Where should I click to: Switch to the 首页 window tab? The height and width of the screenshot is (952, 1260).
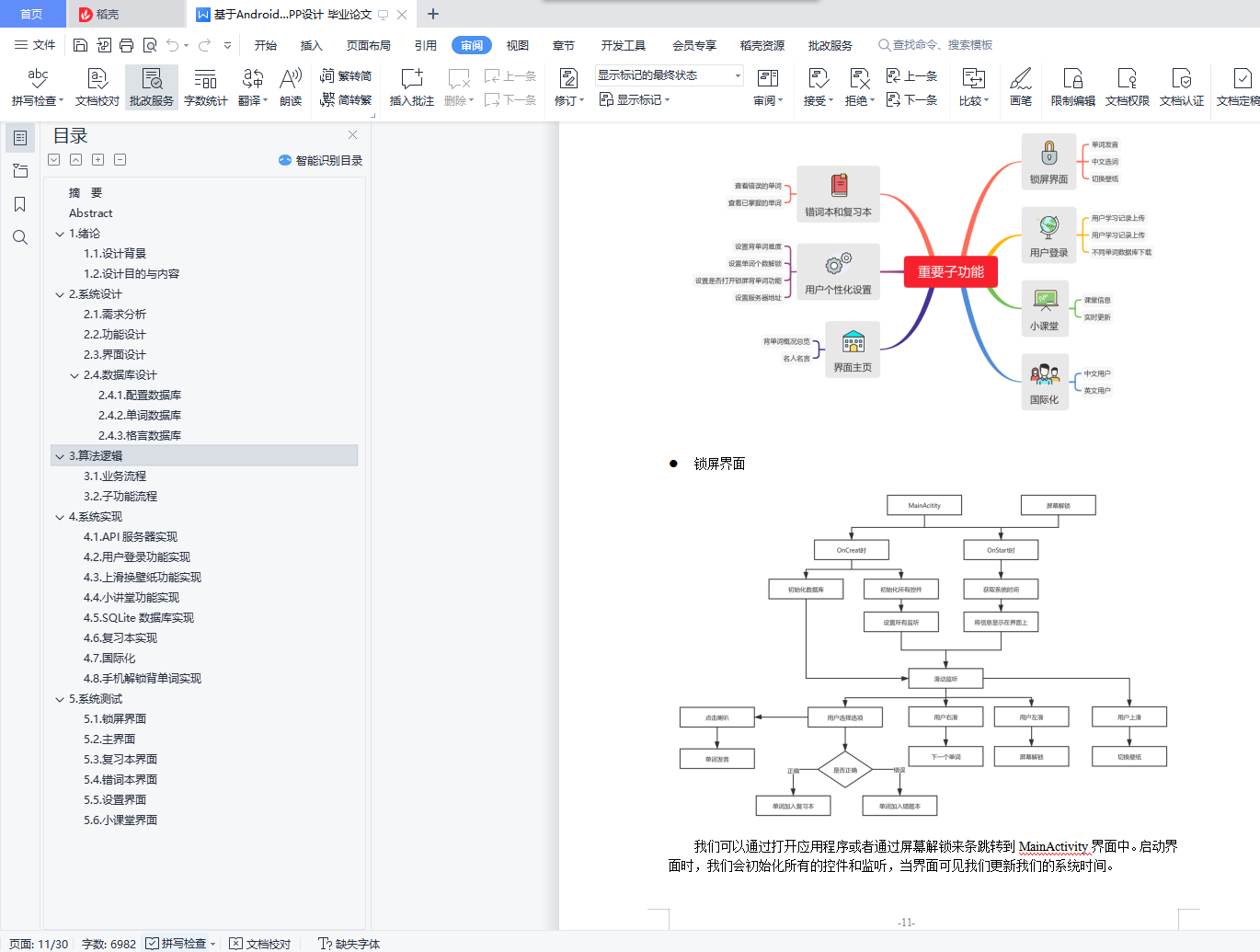pos(31,14)
